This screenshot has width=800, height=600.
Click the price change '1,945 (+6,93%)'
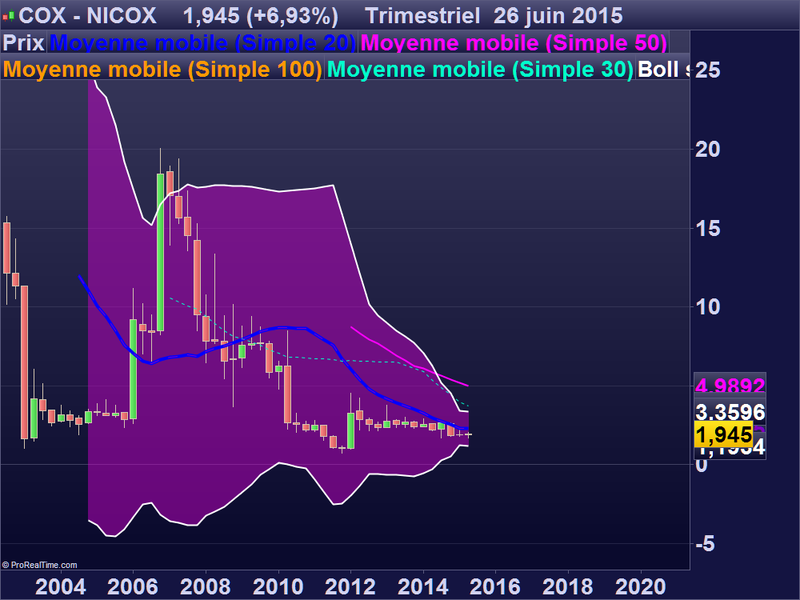(260, 16)
